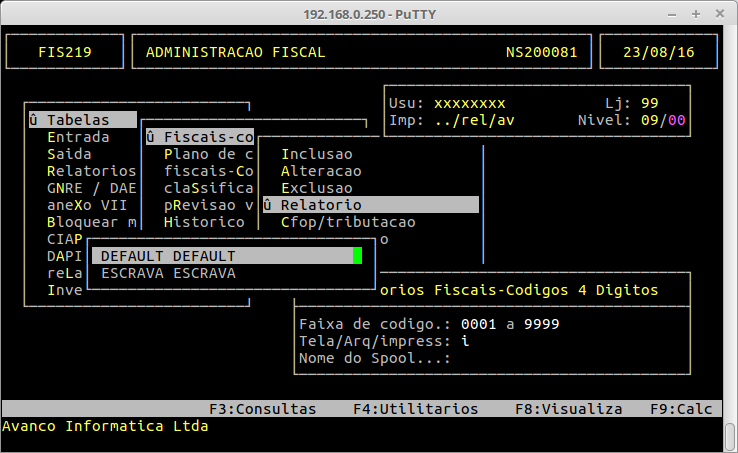Choose Entrada in the main menu
Screen dimensions: 738x453
78,137
